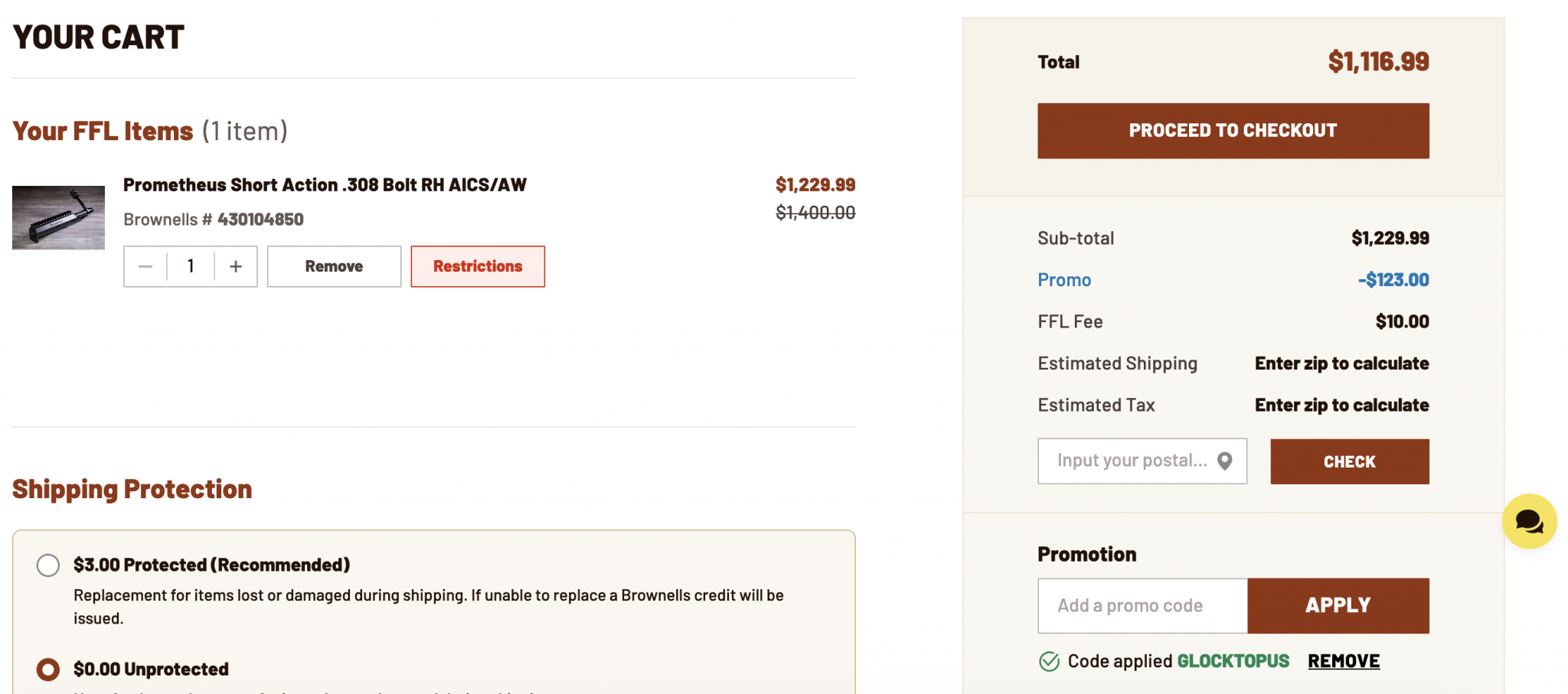Select $0.00 Unprotected shipping option

pyautogui.click(x=48, y=670)
